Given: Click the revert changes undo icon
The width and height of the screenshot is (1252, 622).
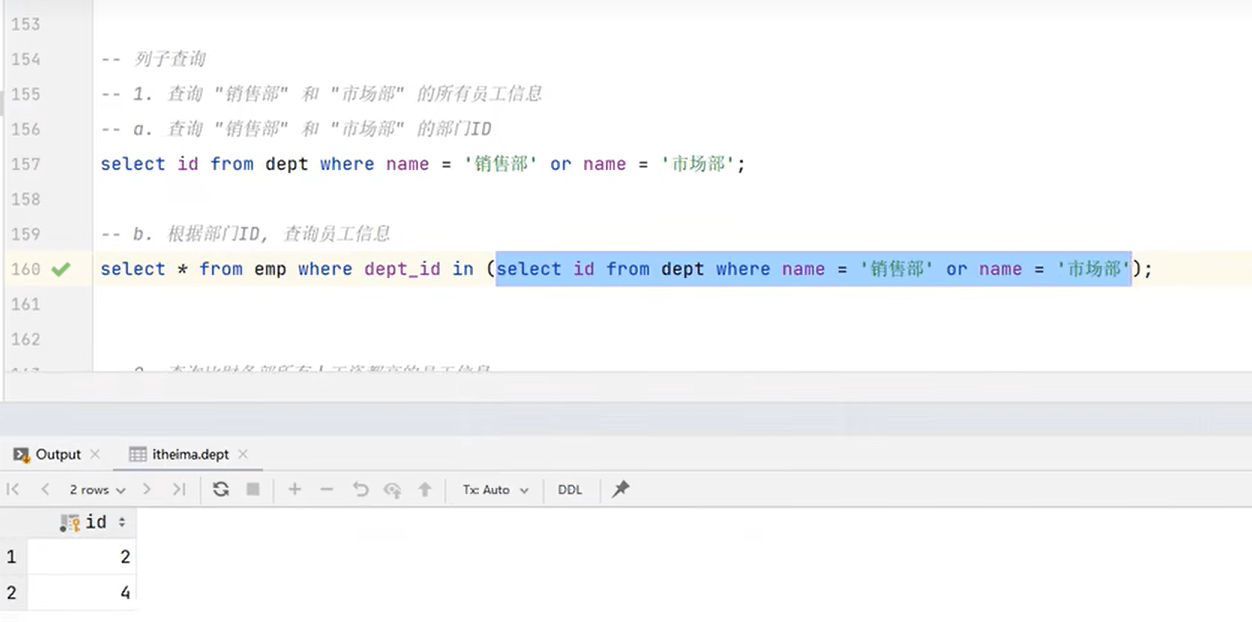Looking at the screenshot, I should tap(360, 489).
